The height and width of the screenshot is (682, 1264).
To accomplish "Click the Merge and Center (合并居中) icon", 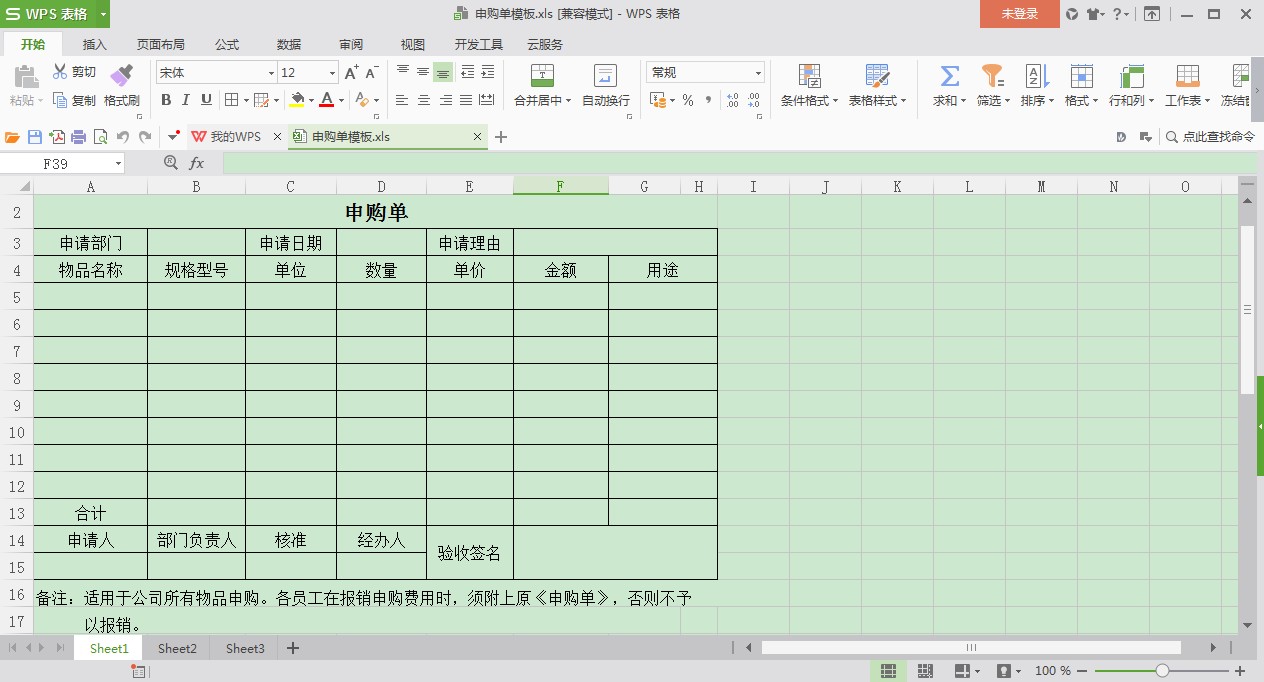I will click(541, 86).
